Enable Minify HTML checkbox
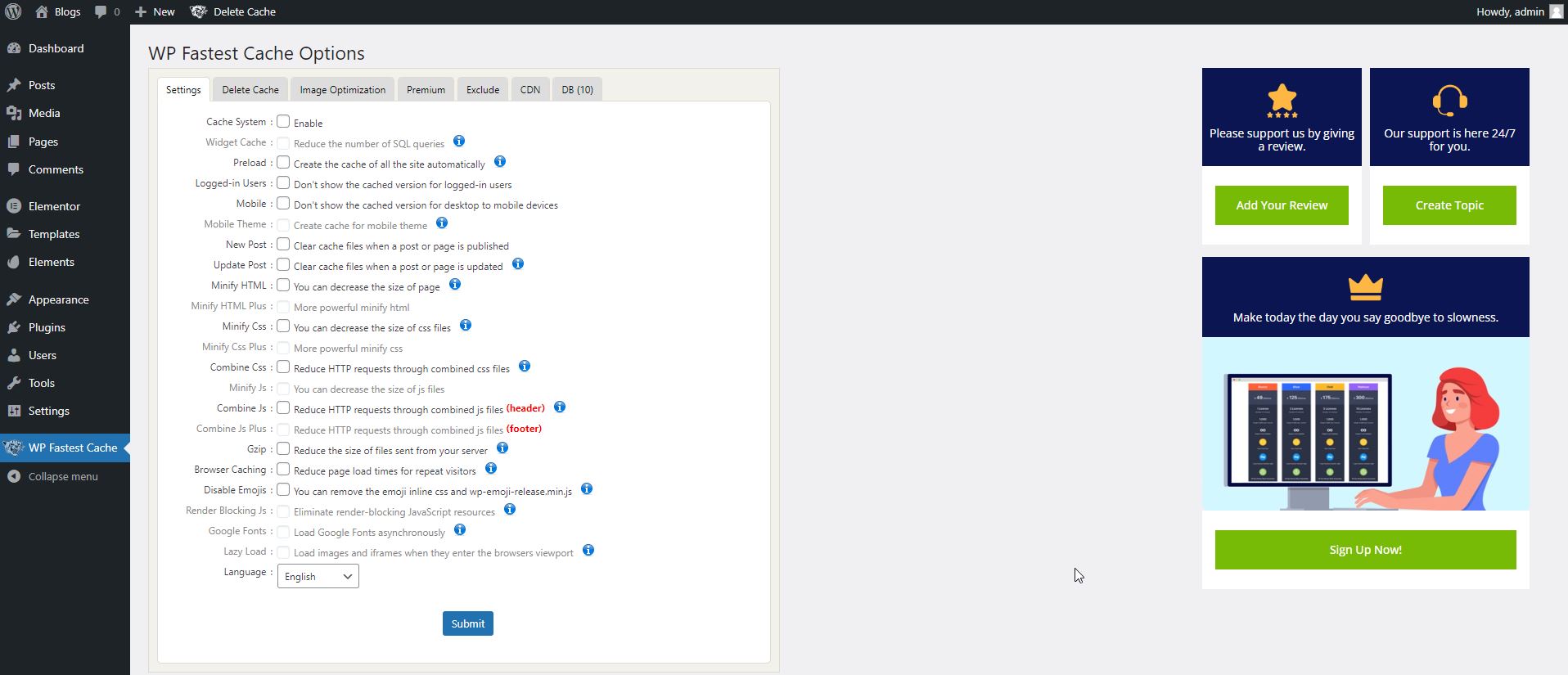 coord(283,286)
